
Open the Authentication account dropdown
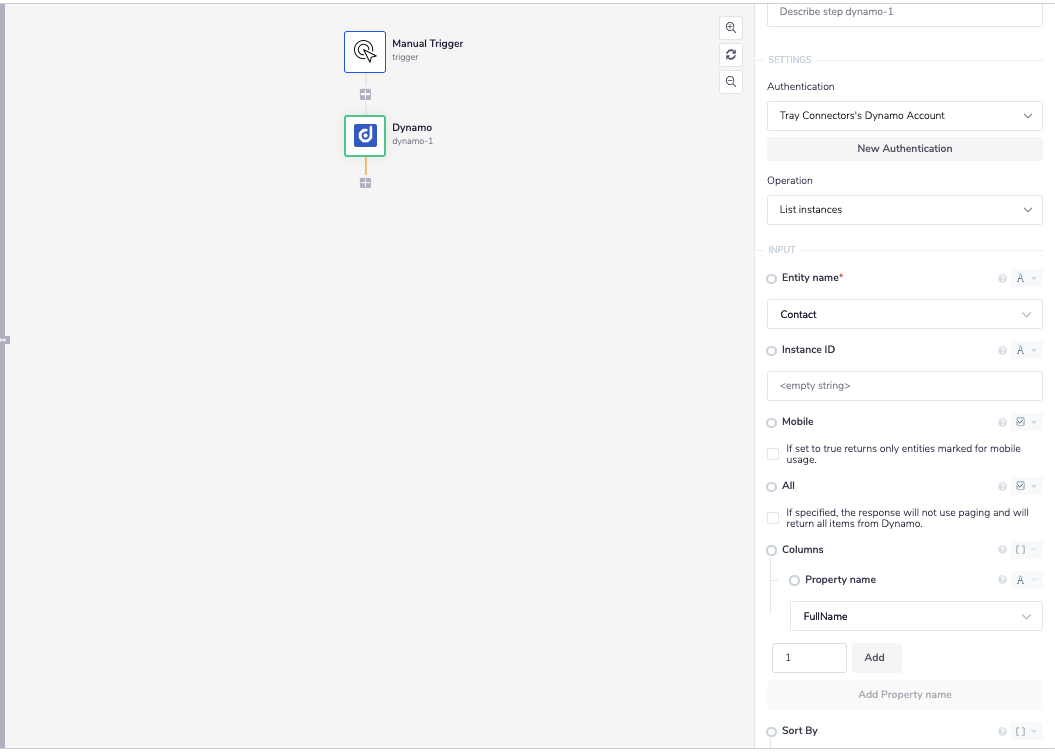pos(904,116)
